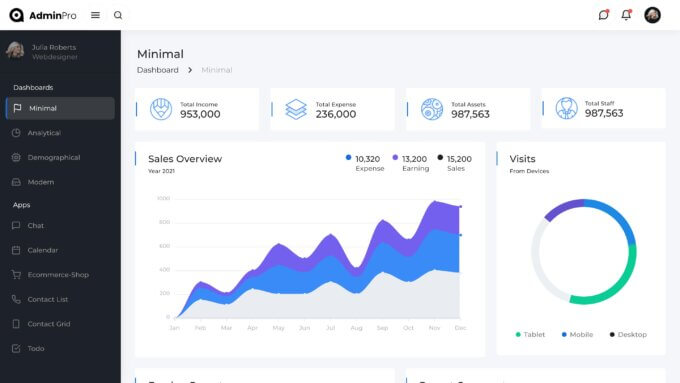This screenshot has width=680, height=383.
Task: Click the blue Mobile donut segment
Action: click(x=618, y=216)
